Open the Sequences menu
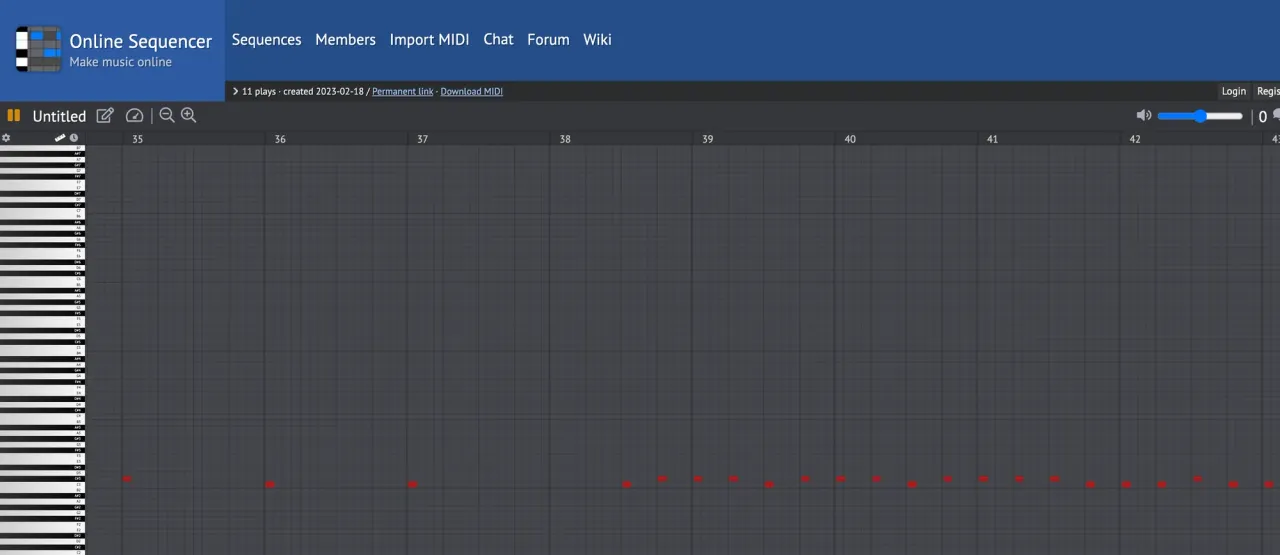 pos(266,40)
